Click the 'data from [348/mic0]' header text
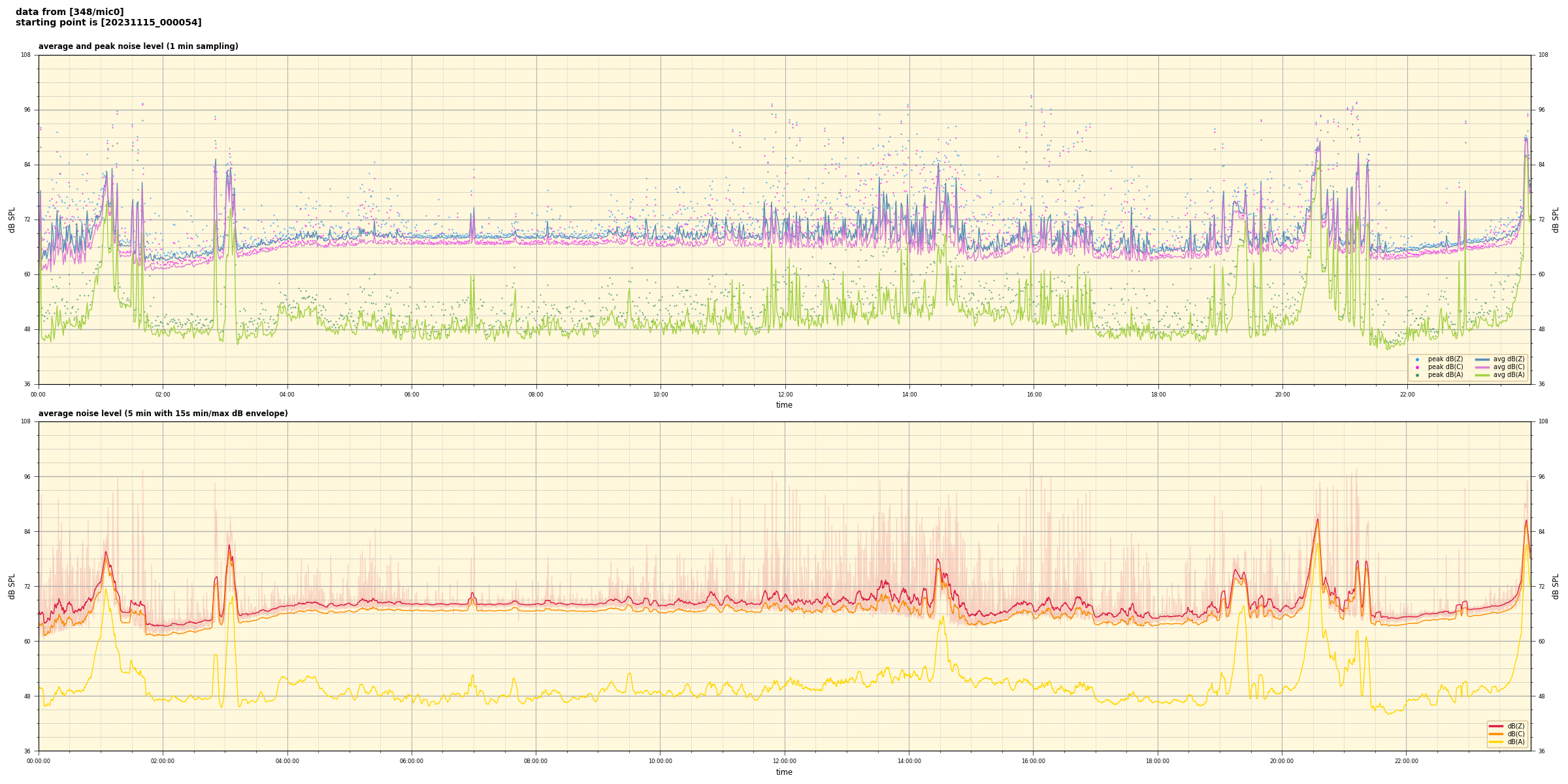The height and width of the screenshot is (784, 1568). [x=69, y=12]
